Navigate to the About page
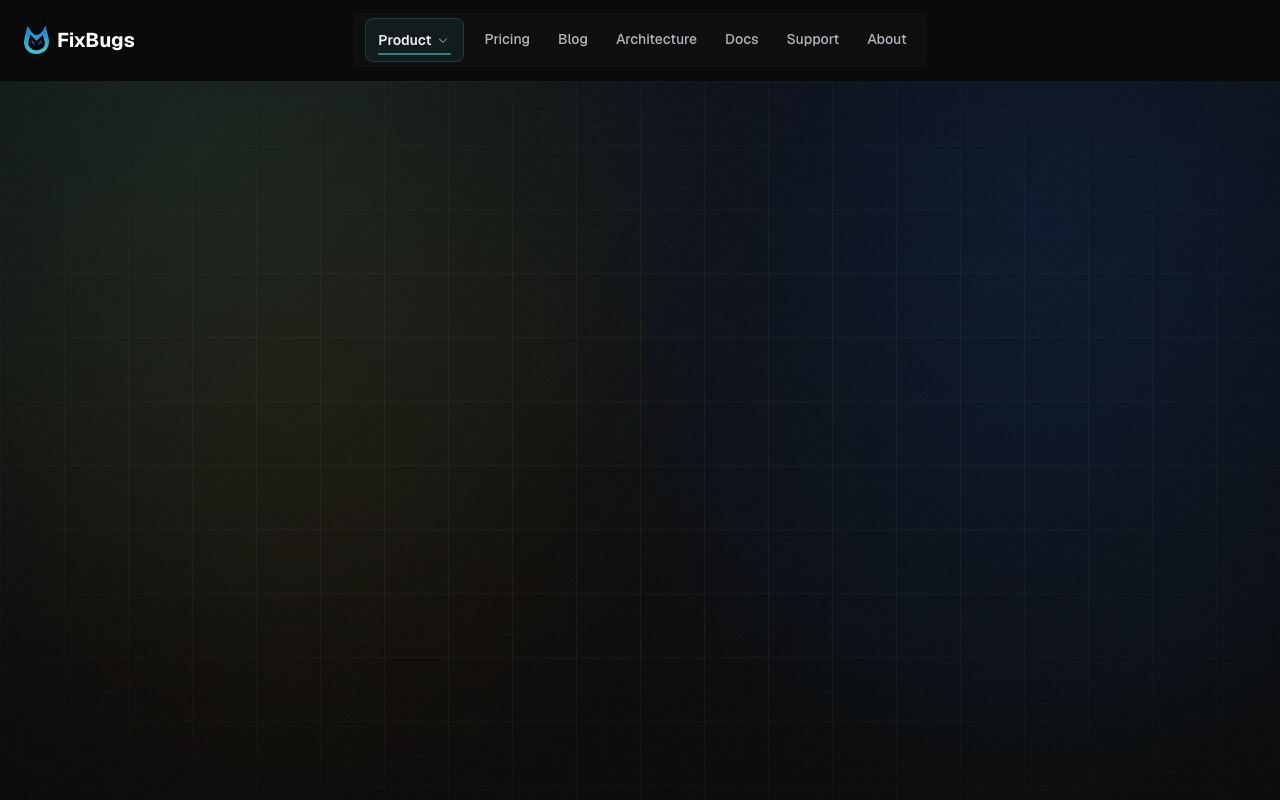Viewport: 1280px width, 800px height. tap(887, 39)
